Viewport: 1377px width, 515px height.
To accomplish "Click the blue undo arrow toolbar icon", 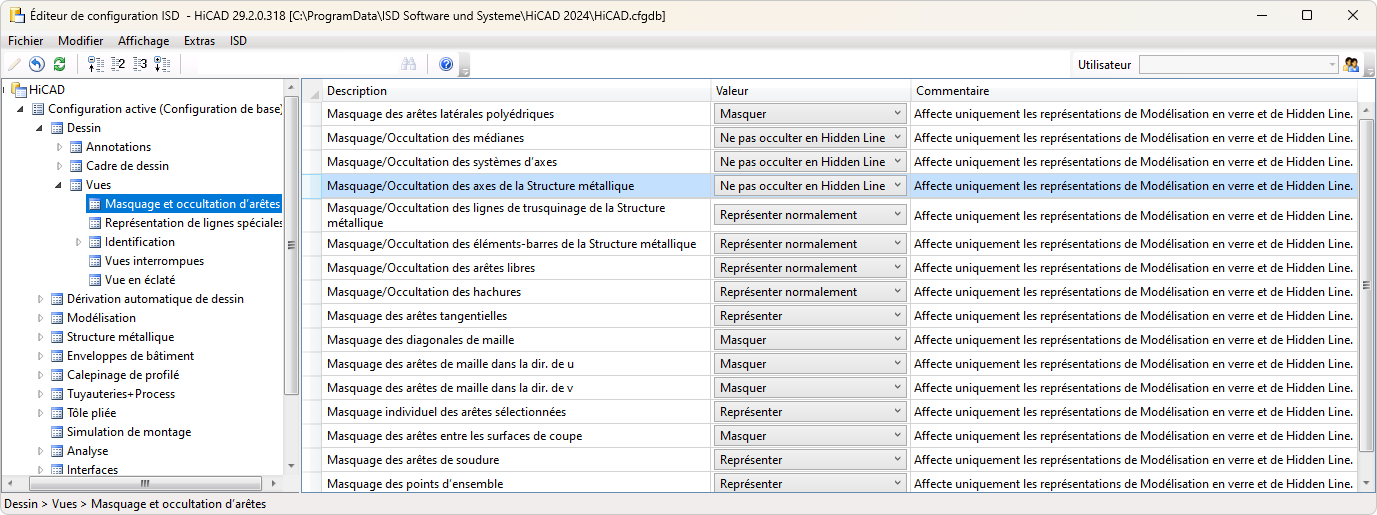I will pos(37,64).
